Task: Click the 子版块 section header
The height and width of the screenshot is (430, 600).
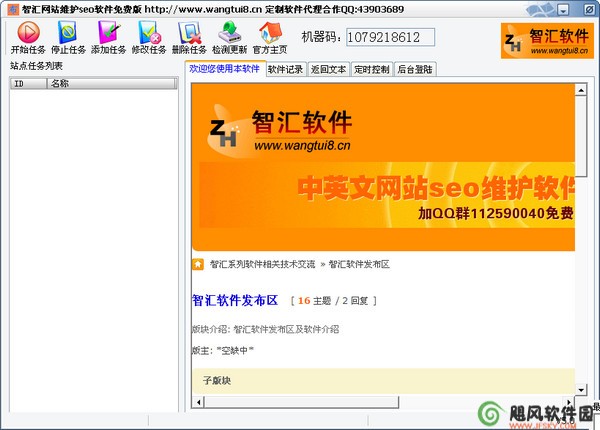Action: (383, 381)
